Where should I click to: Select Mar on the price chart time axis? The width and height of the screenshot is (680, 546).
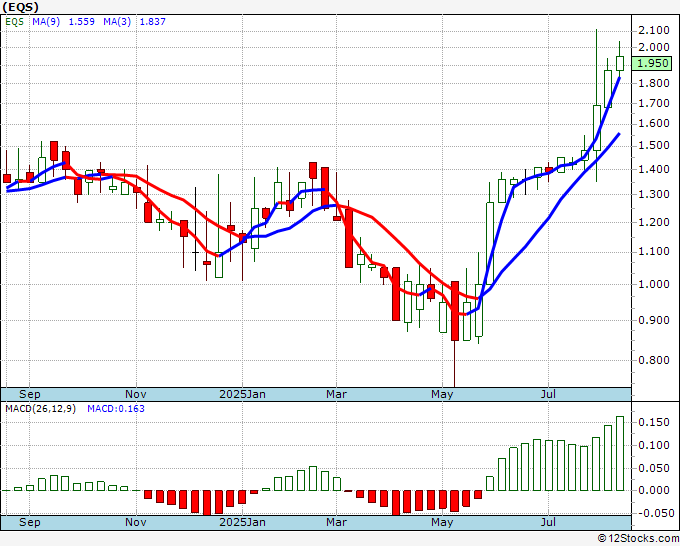click(x=337, y=394)
